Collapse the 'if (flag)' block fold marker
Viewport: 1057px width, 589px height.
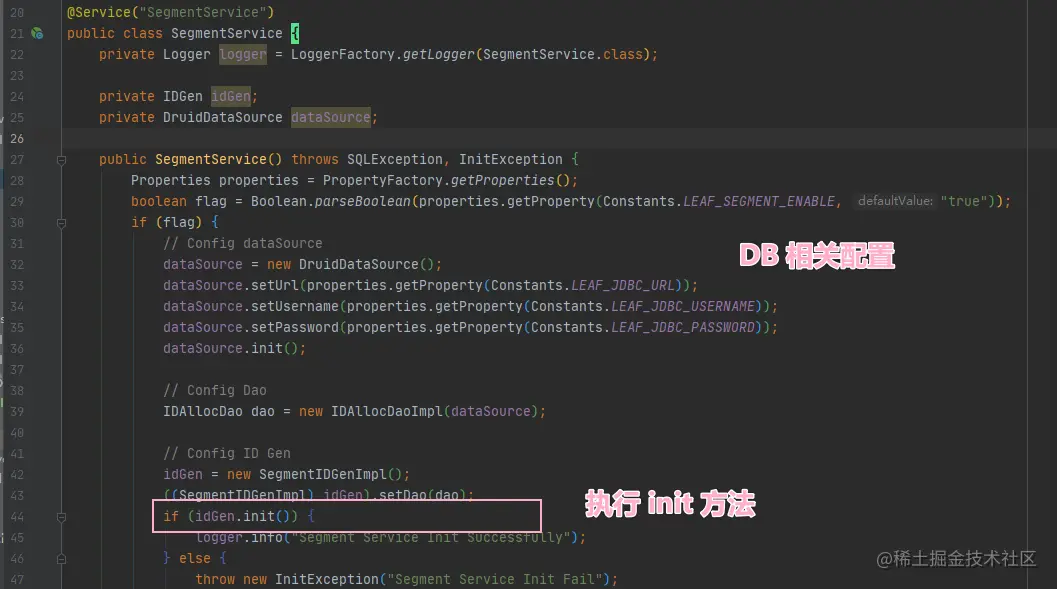point(61,222)
